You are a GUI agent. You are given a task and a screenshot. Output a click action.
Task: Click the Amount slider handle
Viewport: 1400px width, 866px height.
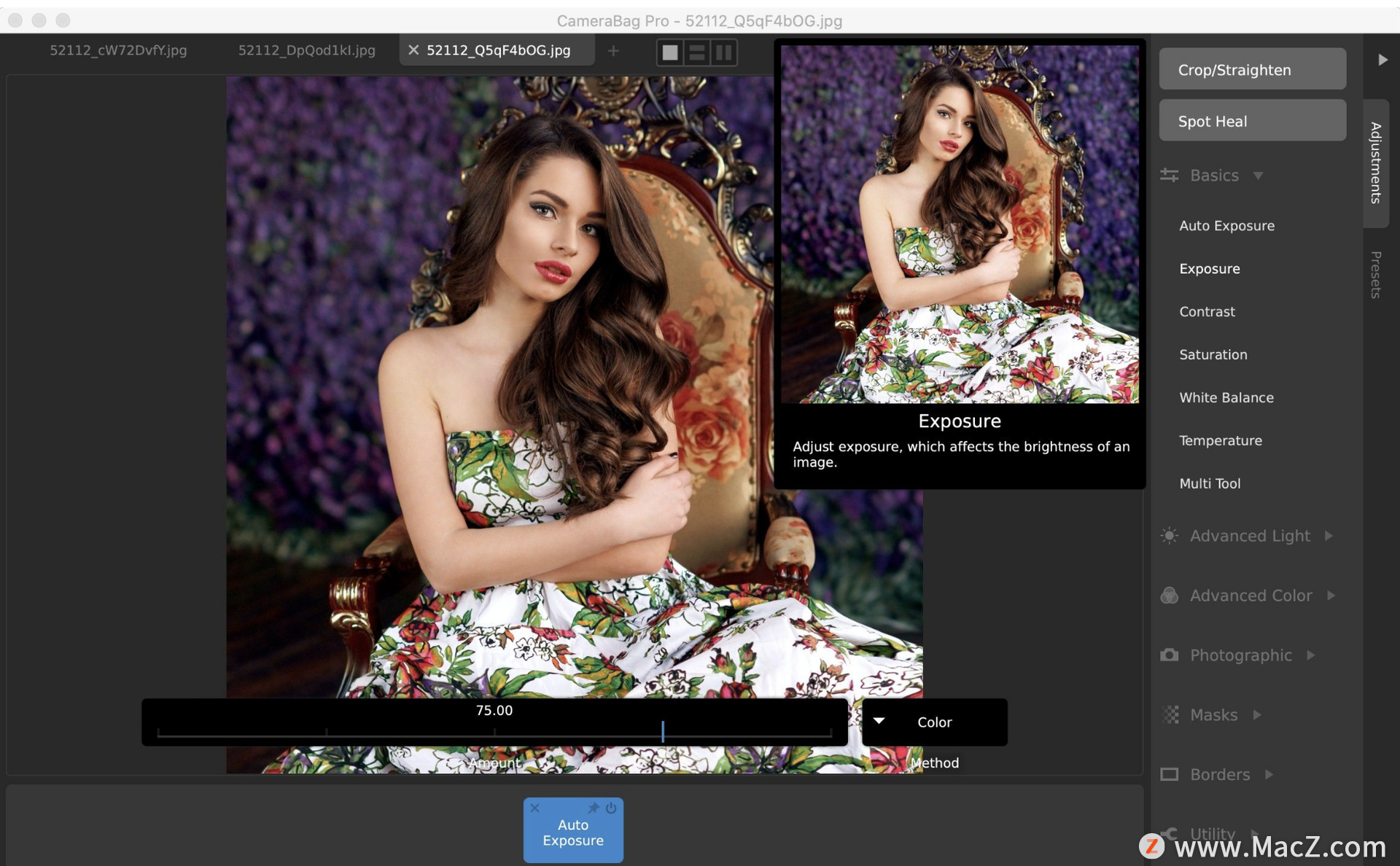point(662,731)
